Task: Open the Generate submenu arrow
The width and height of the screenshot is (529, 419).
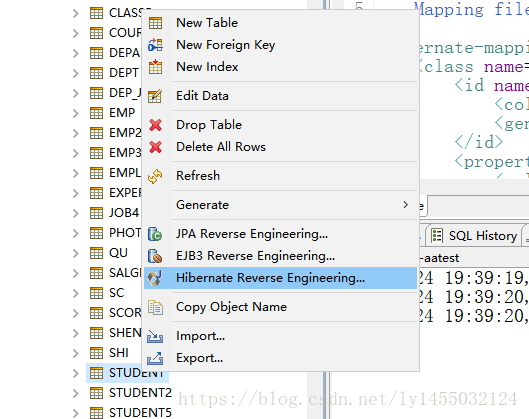Action: pyautogui.click(x=406, y=205)
